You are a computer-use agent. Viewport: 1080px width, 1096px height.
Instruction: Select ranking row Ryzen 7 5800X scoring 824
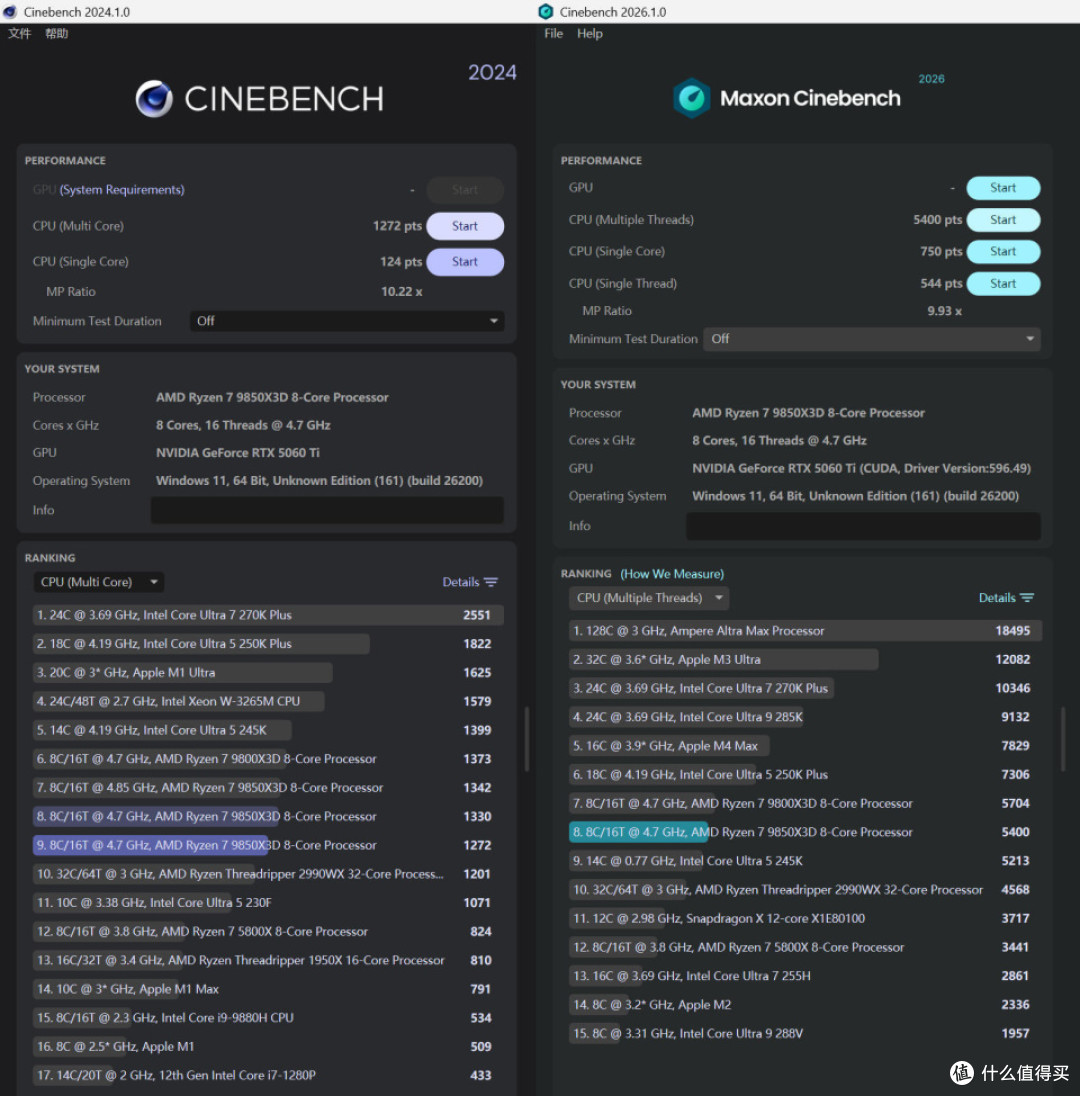click(268, 931)
